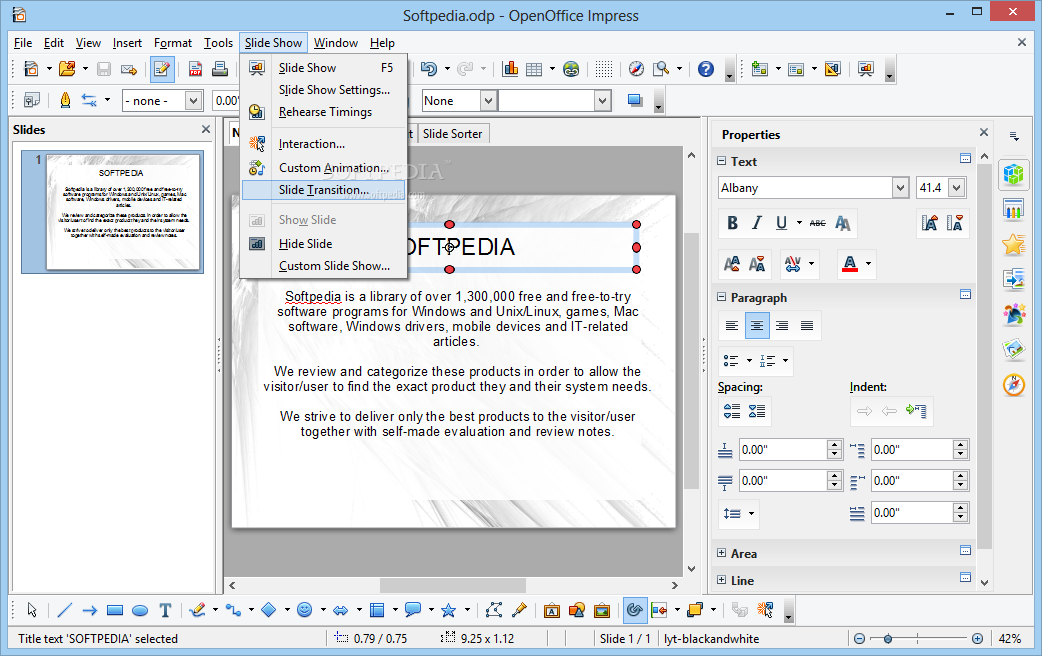Open Master Pages sidebar icon
This screenshot has width=1042, height=656.
[1013, 209]
